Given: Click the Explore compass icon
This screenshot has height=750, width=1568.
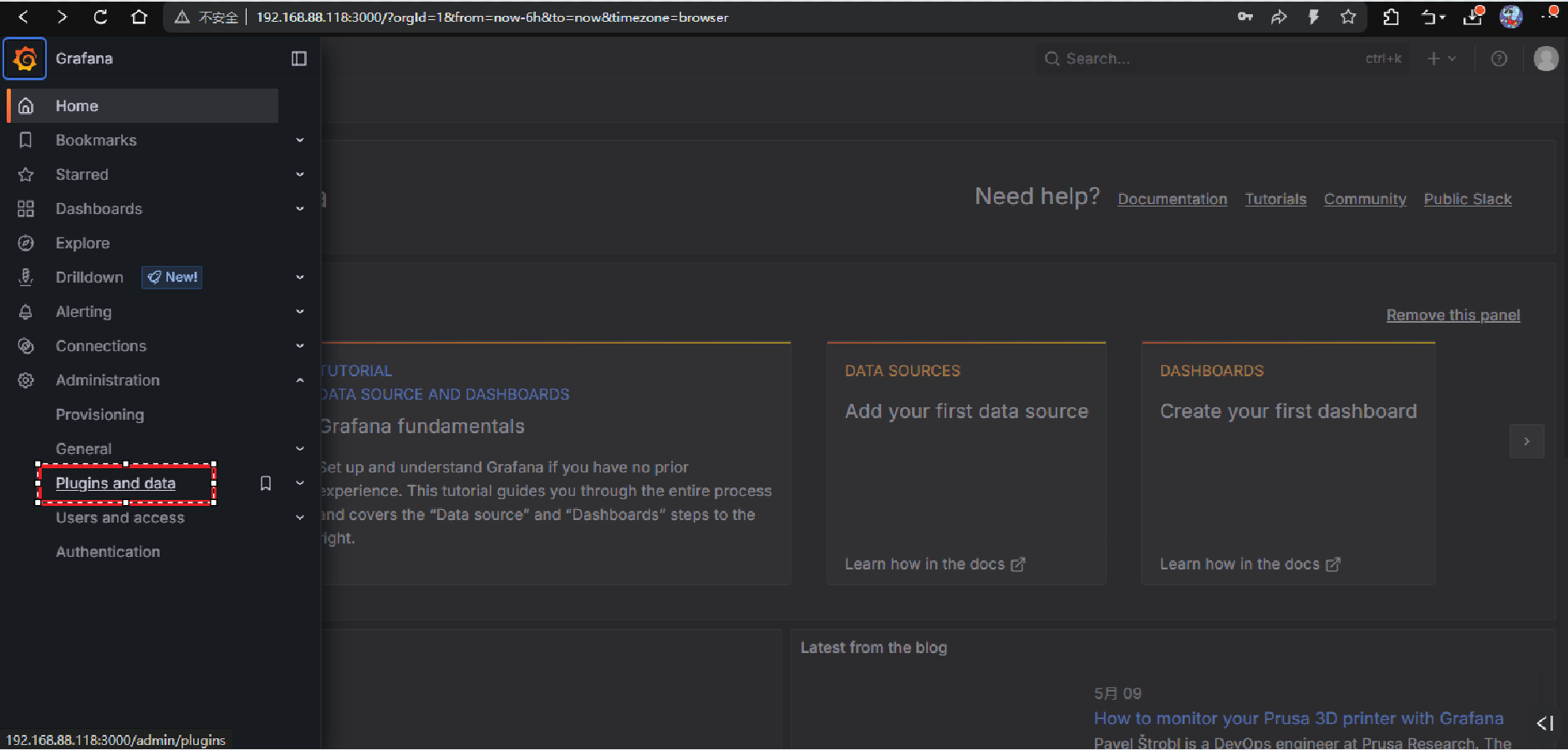Looking at the screenshot, I should click(x=26, y=243).
